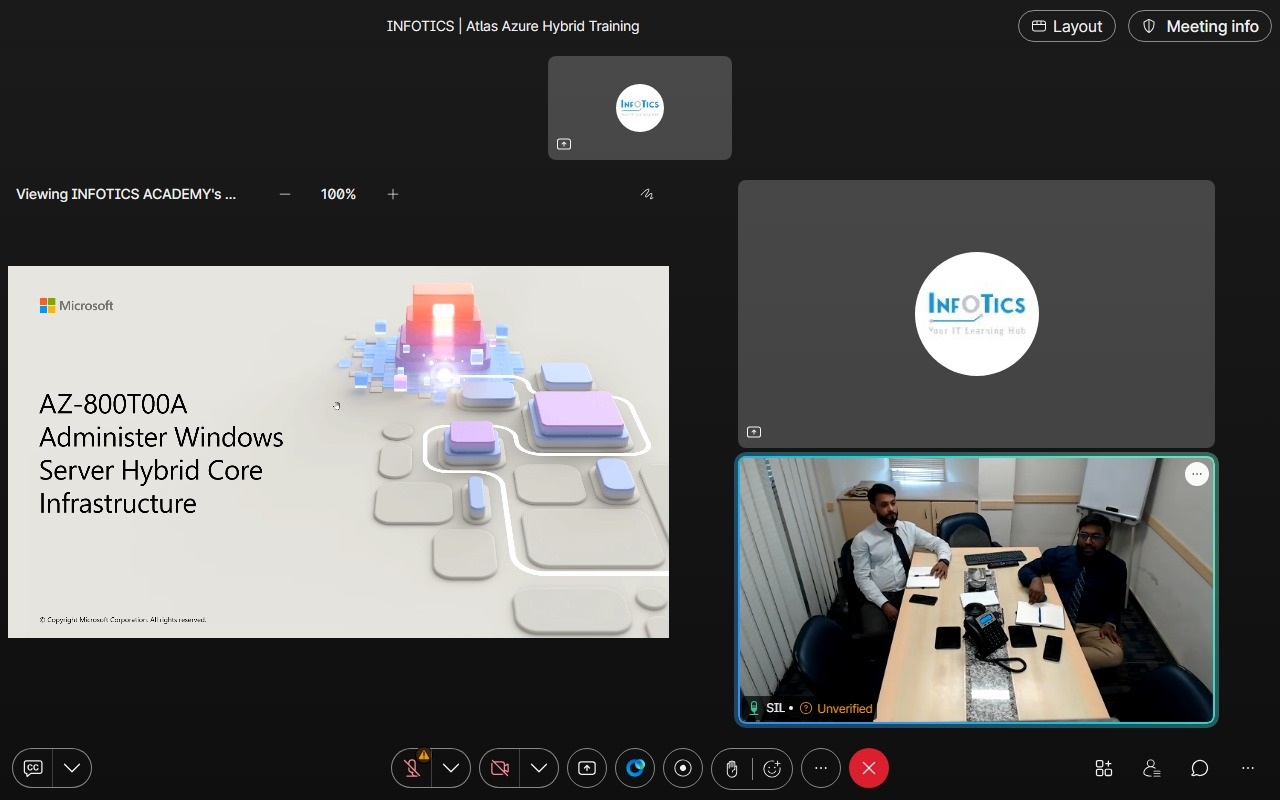
Task: Open Meeting info panel
Action: coord(1199,26)
